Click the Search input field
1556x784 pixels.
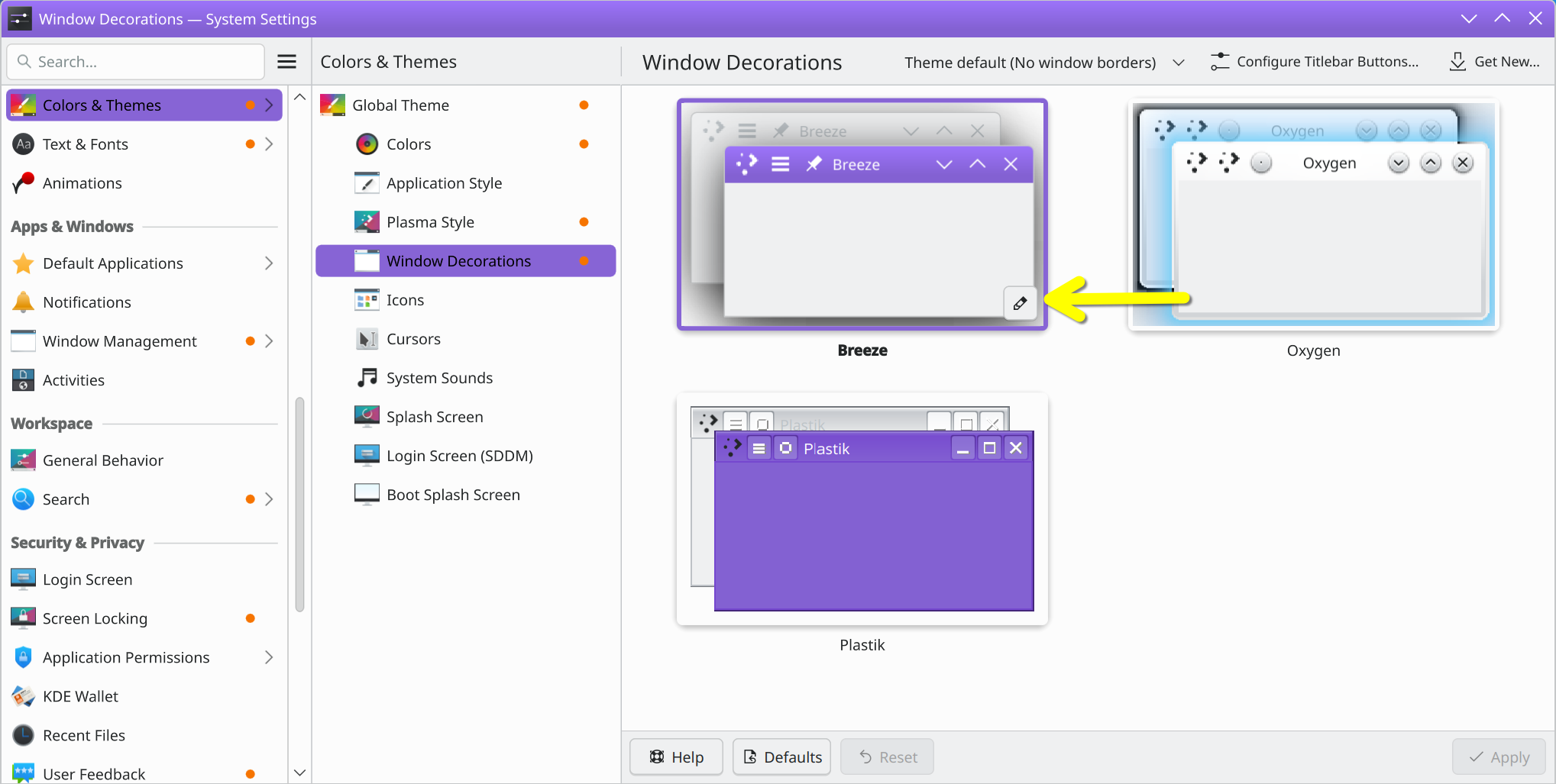[136, 62]
